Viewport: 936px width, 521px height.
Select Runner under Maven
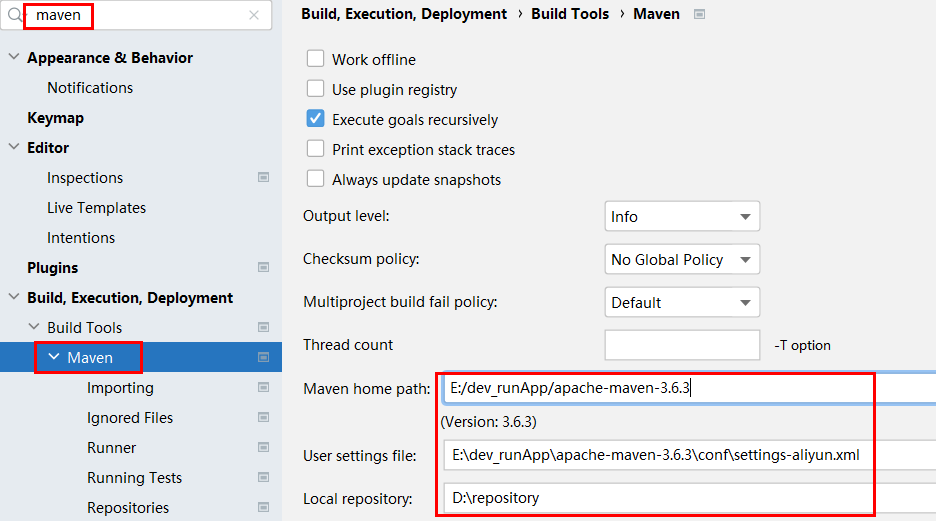coord(112,448)
